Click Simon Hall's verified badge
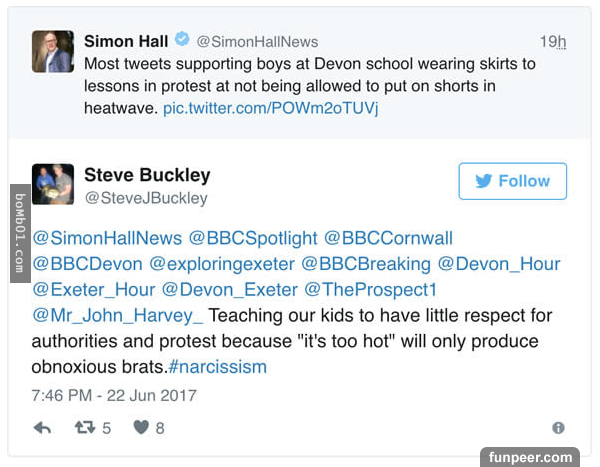Image resolution: width=600 pixels, height=467 pixels. (x=180, y=41)
